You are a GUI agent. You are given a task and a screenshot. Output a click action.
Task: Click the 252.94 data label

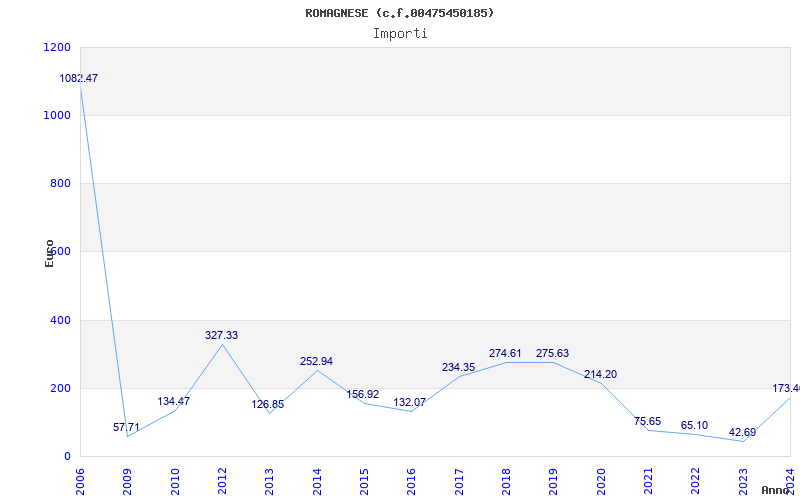click(x=316, y=362)
